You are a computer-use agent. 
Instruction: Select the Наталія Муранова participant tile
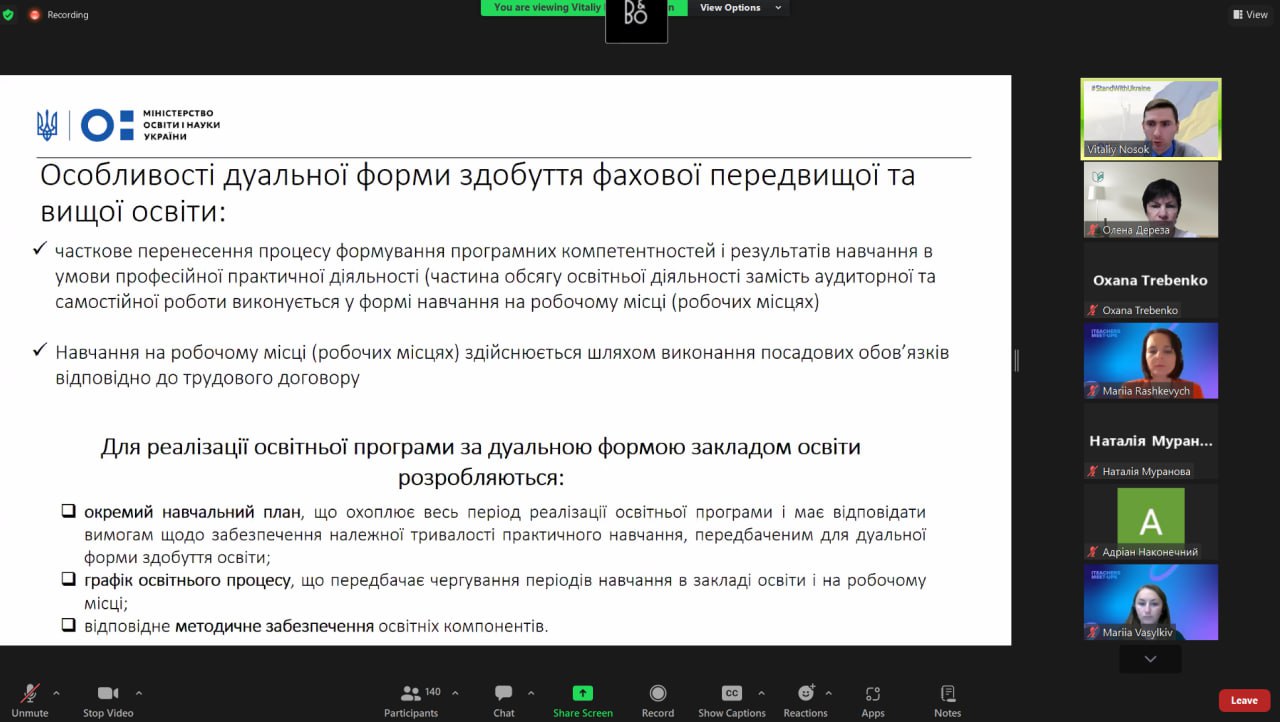pyautogui.click(x=1151, y=441)
